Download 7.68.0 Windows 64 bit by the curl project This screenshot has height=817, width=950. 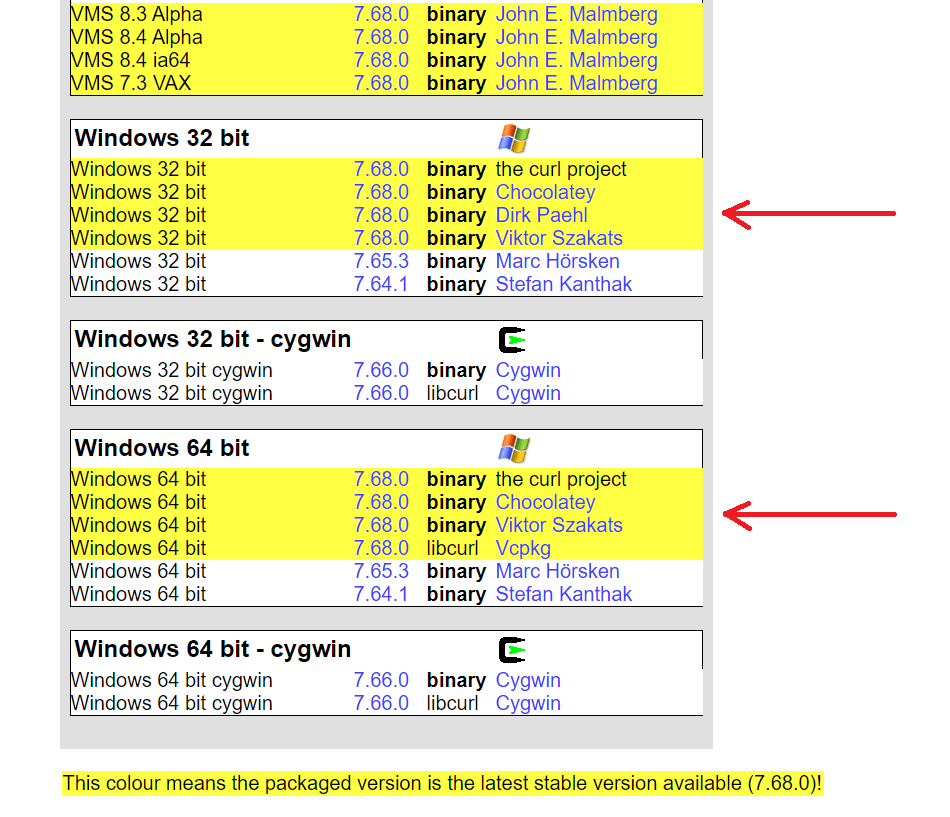[381, 479]
